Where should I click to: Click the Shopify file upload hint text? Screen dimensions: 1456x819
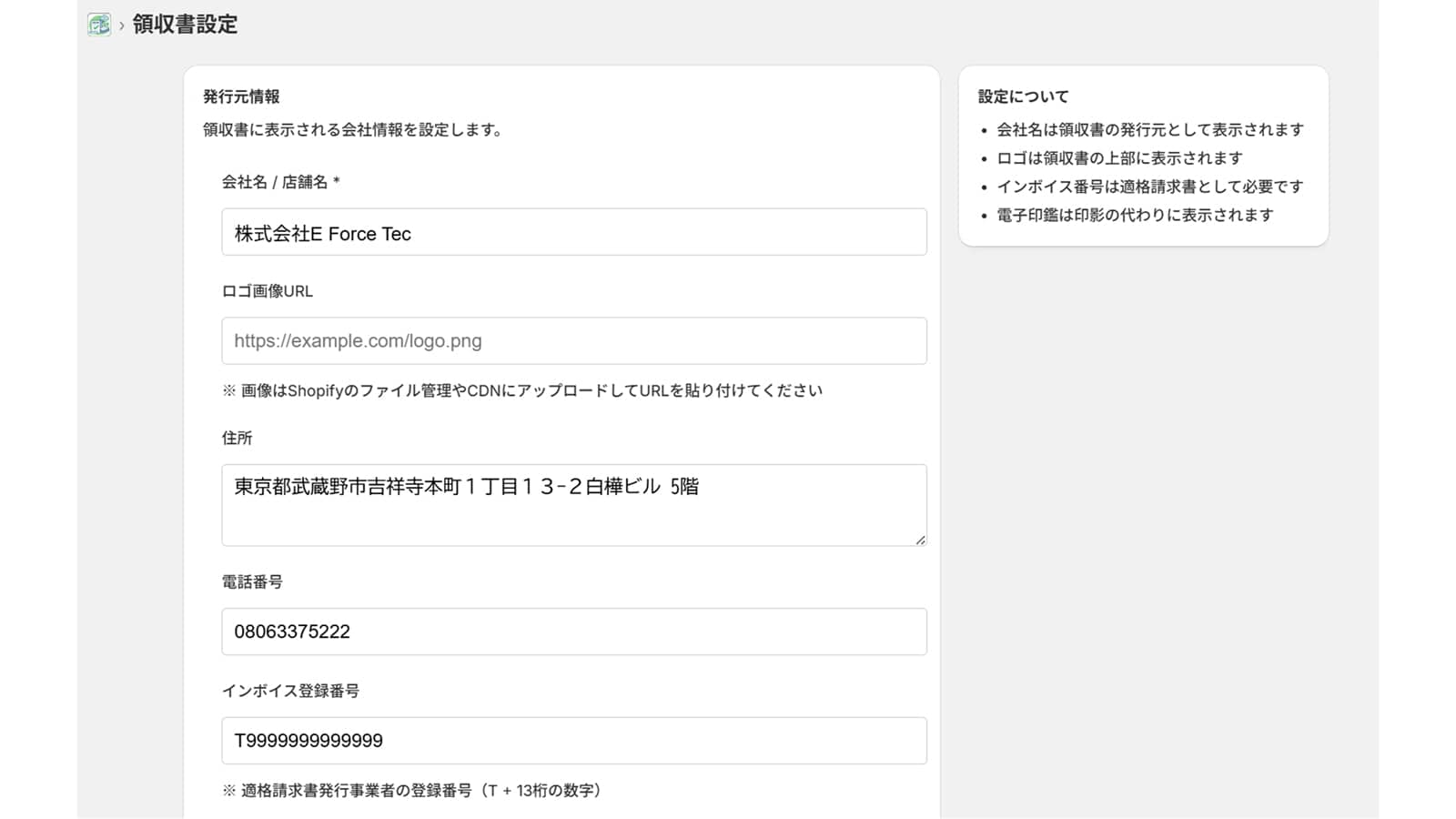click(x=522, y=390)
